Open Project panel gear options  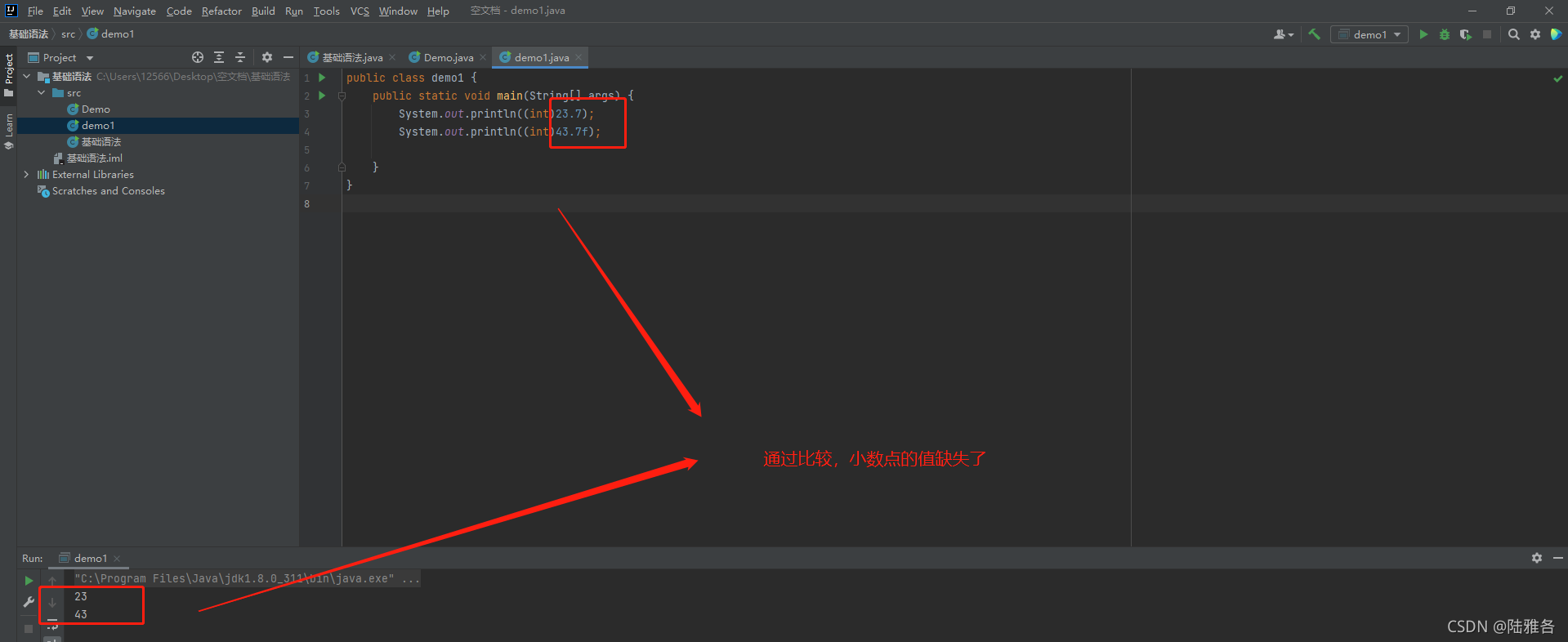tap(267, 57)
